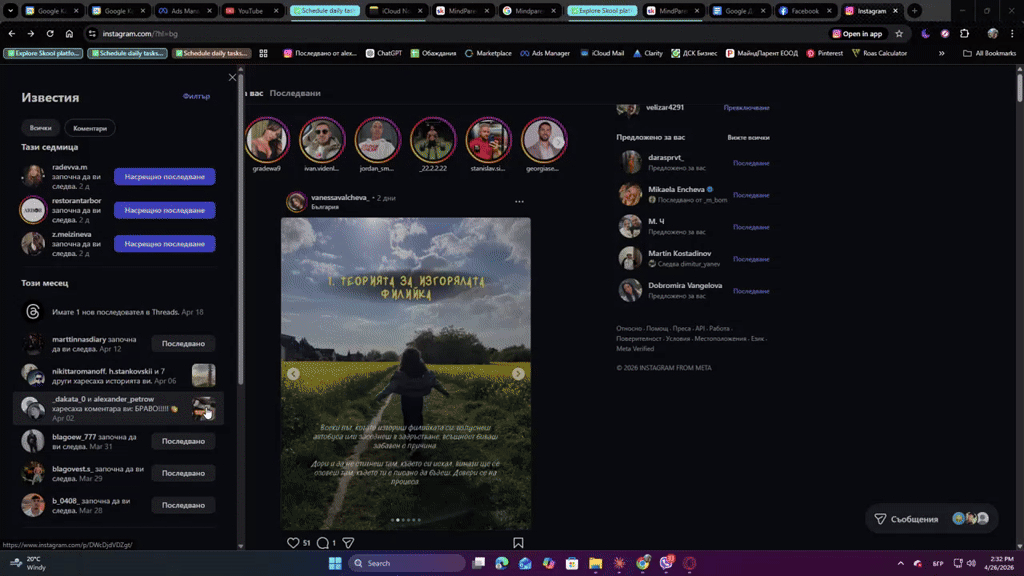Switch to the iCloud browser tab
Image resolution: width=1024 pixels, height=576 pixels.
point(394,10)
